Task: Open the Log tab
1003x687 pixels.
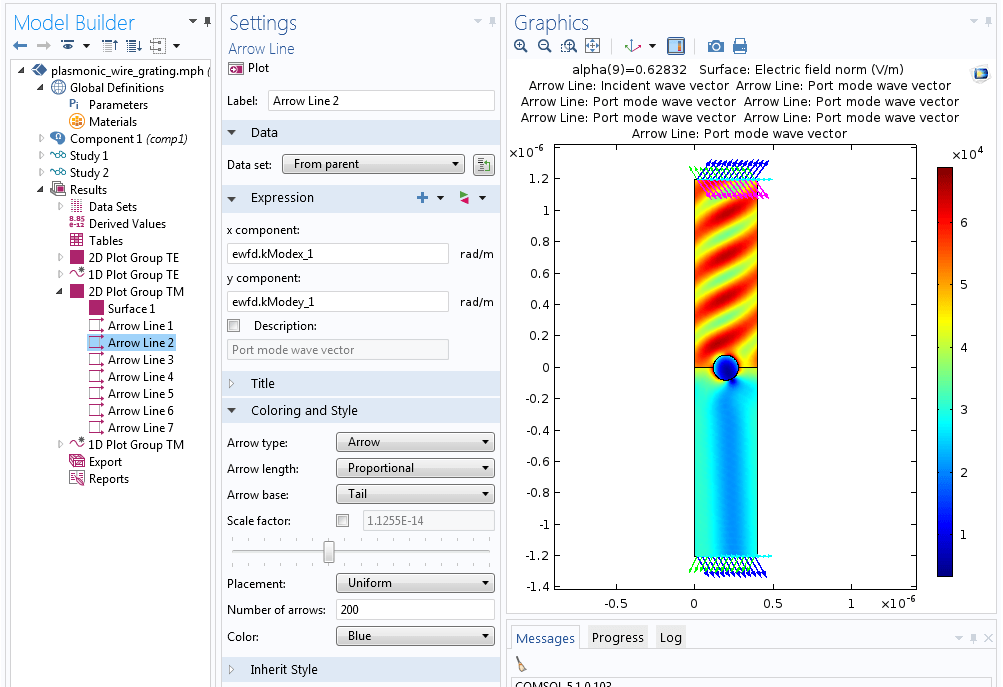Action: tap(670, 638)
